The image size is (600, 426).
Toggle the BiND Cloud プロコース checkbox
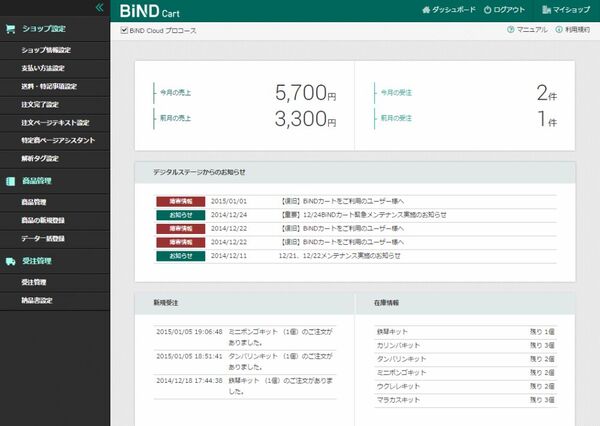tap(124, 30)
